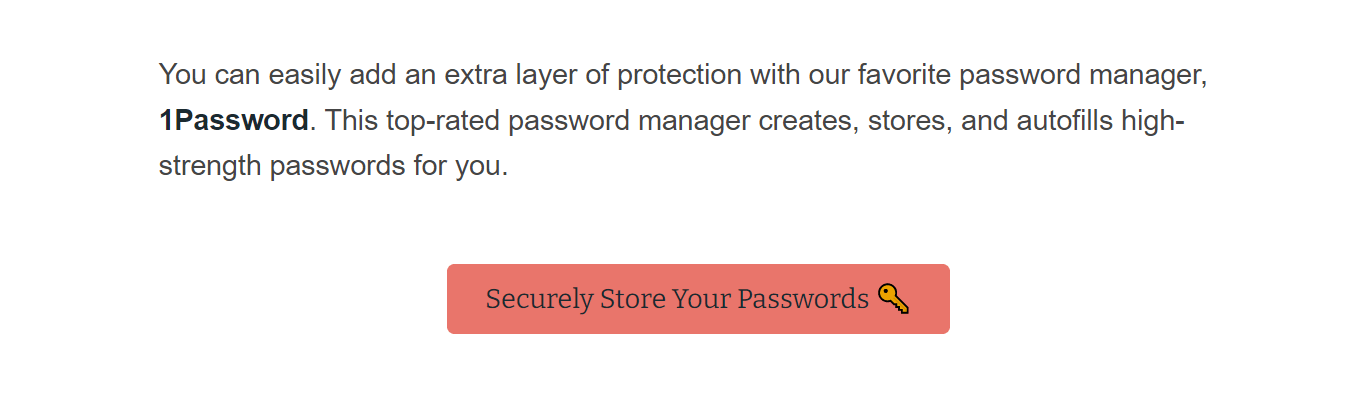
Task: Click the word "Store" on the red button
Action: (x=632, y=299)
